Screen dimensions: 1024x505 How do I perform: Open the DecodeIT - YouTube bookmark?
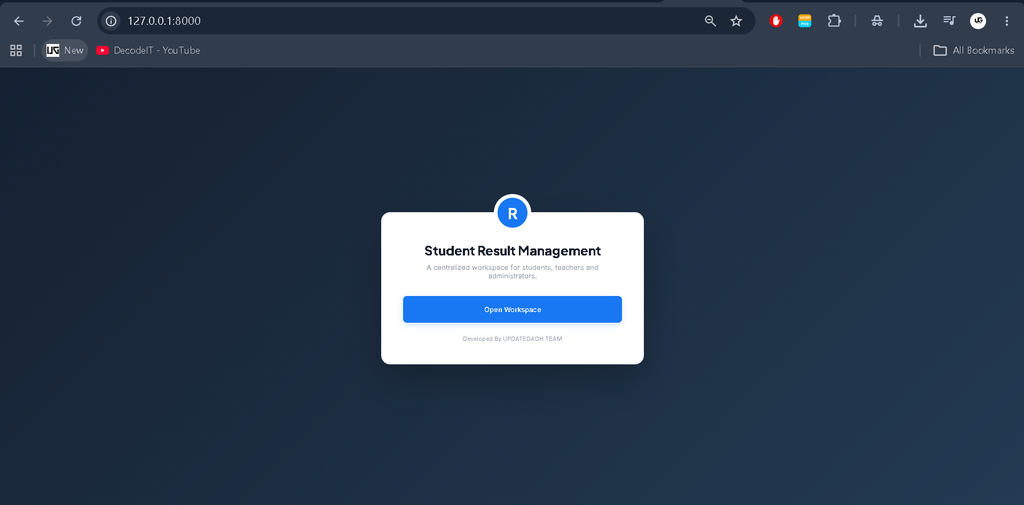pos(148,50)
